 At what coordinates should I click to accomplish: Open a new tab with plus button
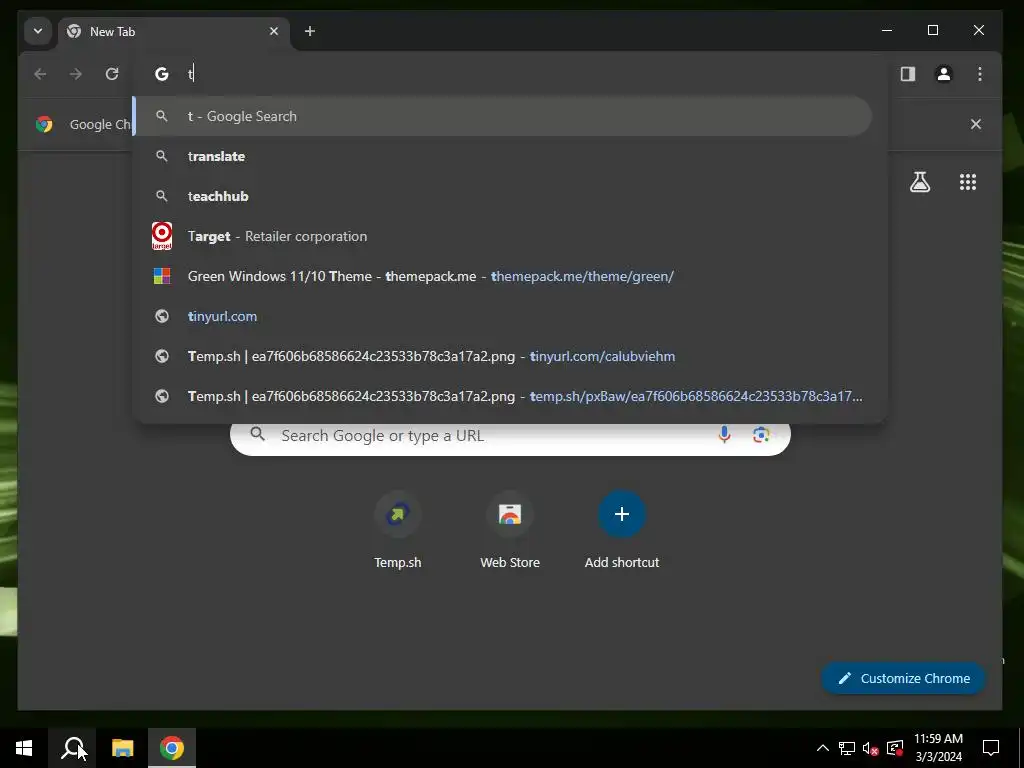310,31
